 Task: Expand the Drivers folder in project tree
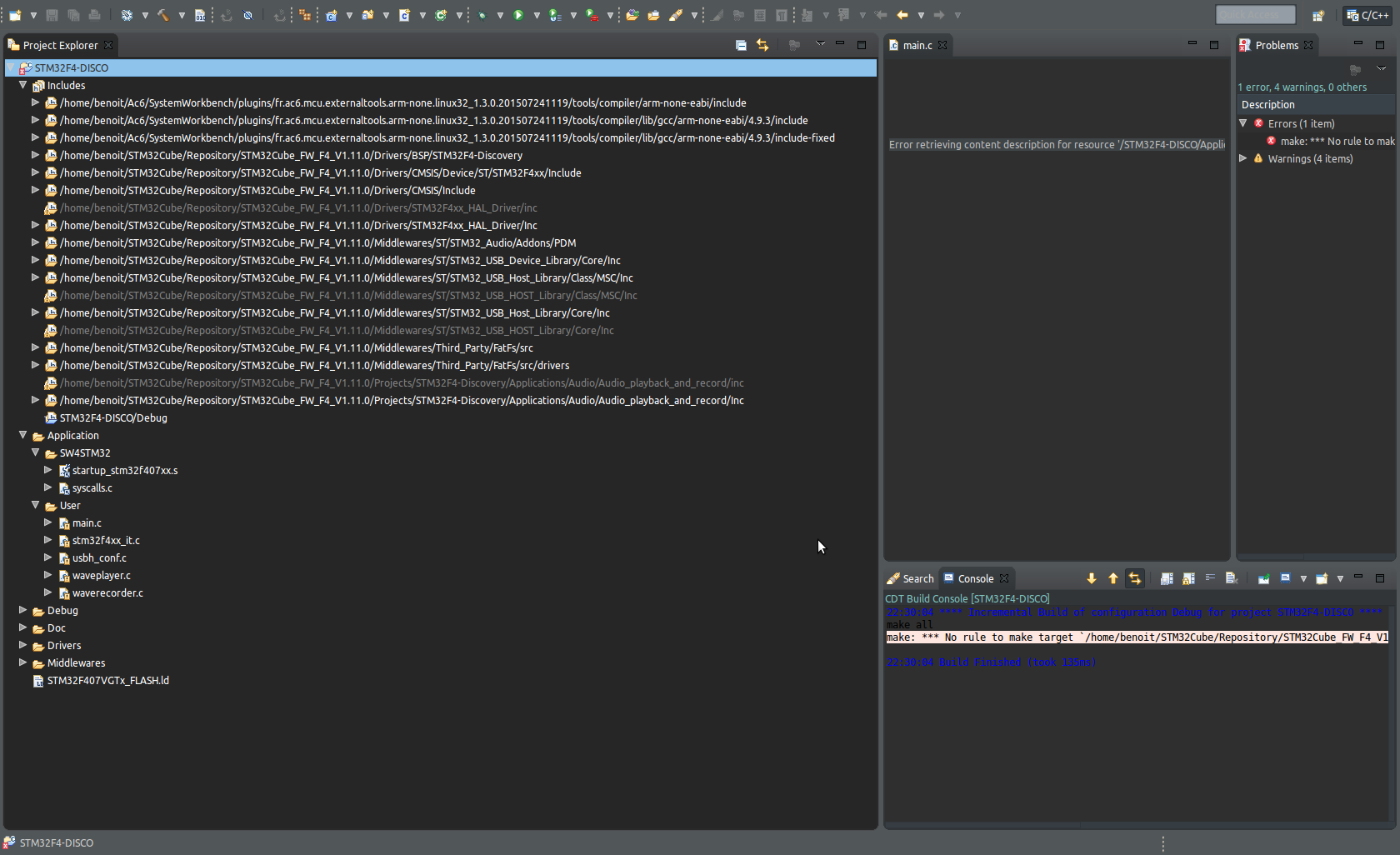[x=23, y=645]
